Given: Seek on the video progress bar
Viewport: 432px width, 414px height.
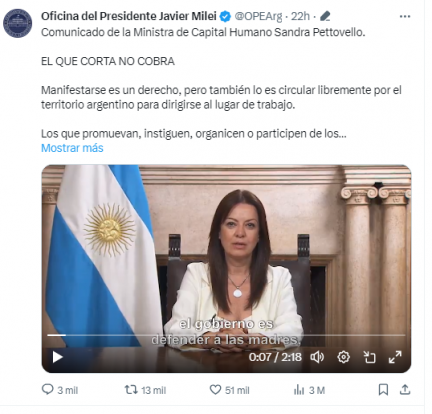Looking at the screenshot, I should point(226,335).
